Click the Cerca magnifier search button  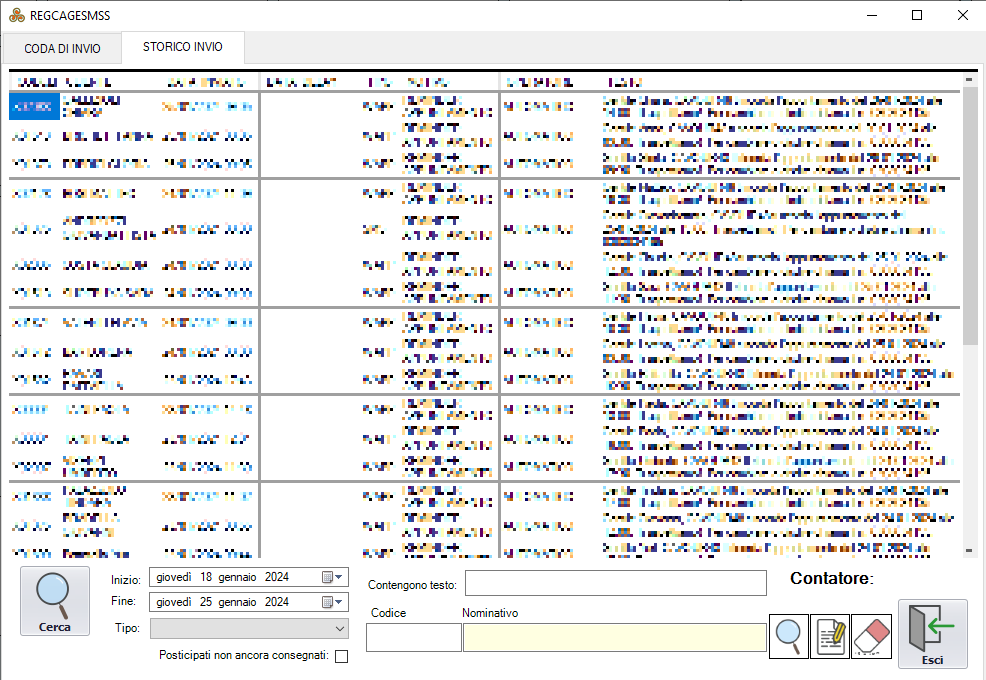point(54,600)
